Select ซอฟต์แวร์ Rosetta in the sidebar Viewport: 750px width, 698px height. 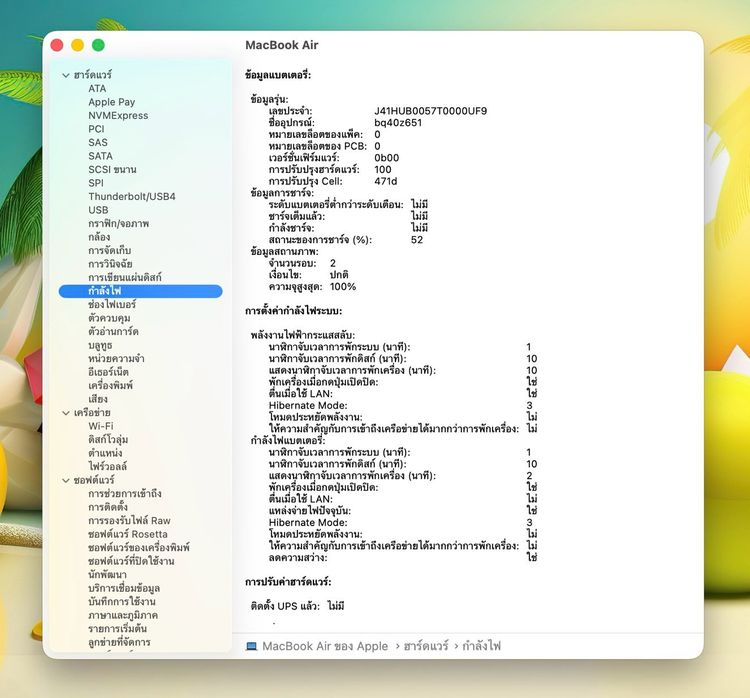click(x=128, y=534)
